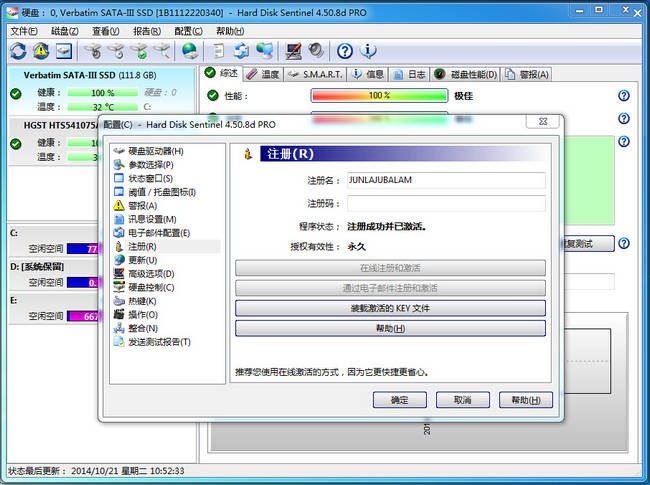Switch to the 磁盘性能(D) tab
Image resolution: width=650 pixels, height=485 pixels.
tap(466, 74)
